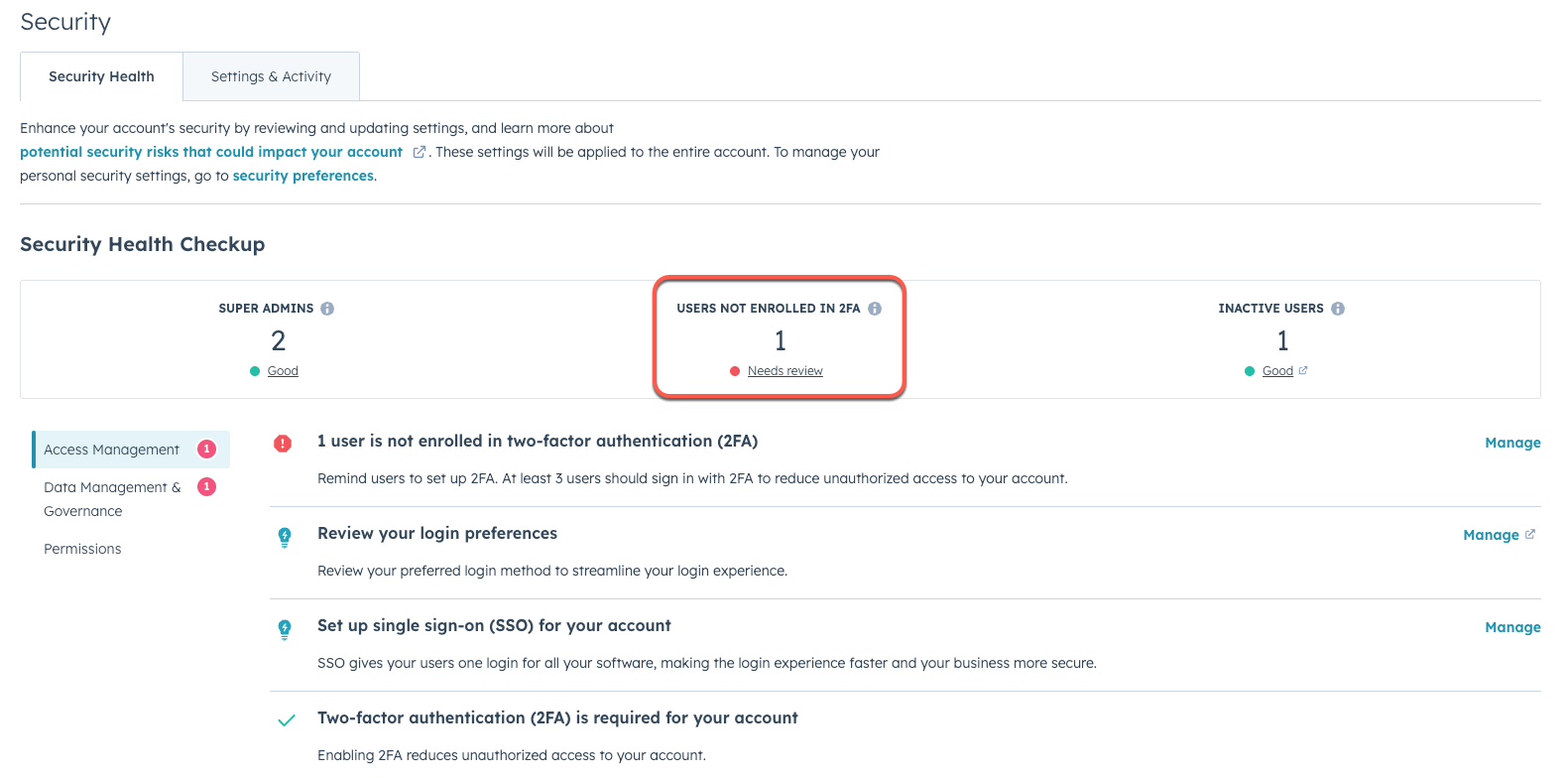Click the red alert icon beside the 2FA warning

click(x=283, y=444)
